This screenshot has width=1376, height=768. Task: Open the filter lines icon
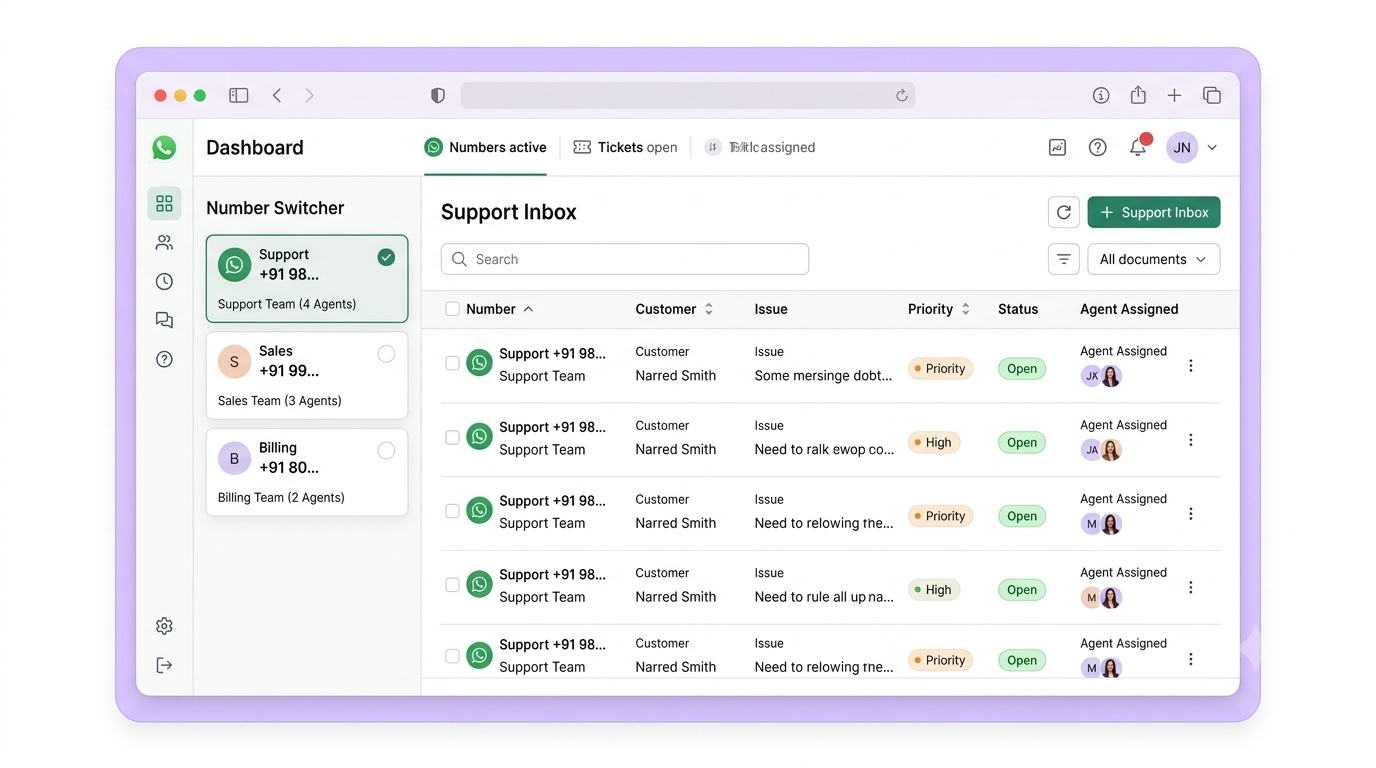click(1064, 259)
